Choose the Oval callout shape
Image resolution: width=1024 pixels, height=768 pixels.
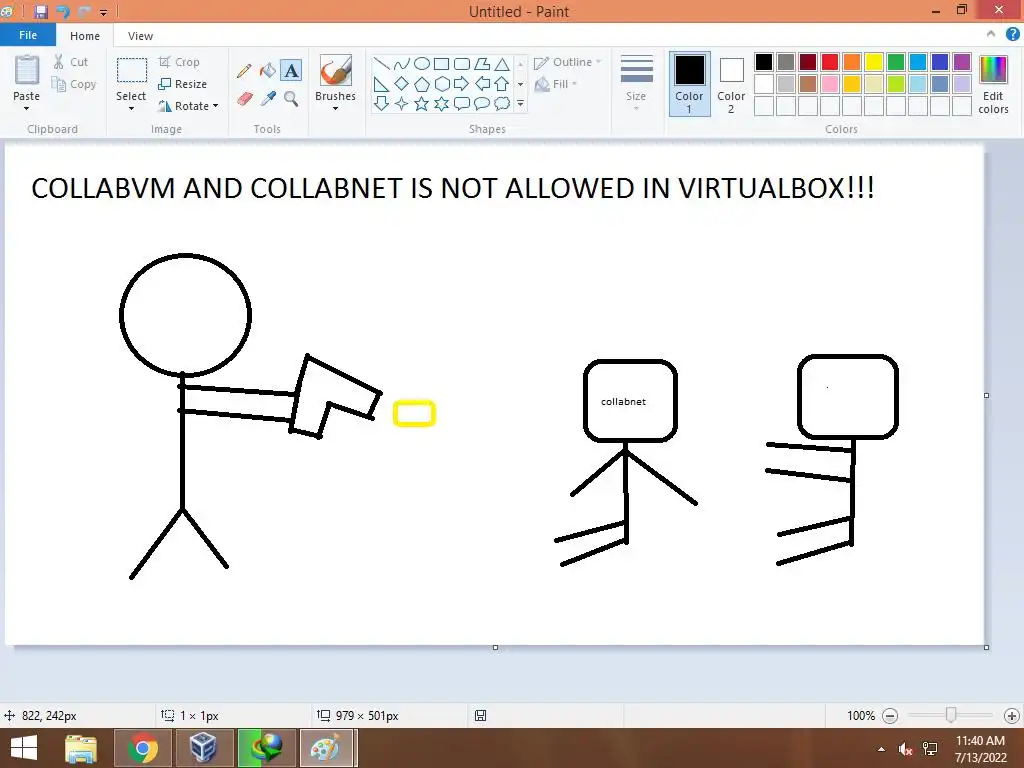482,103
